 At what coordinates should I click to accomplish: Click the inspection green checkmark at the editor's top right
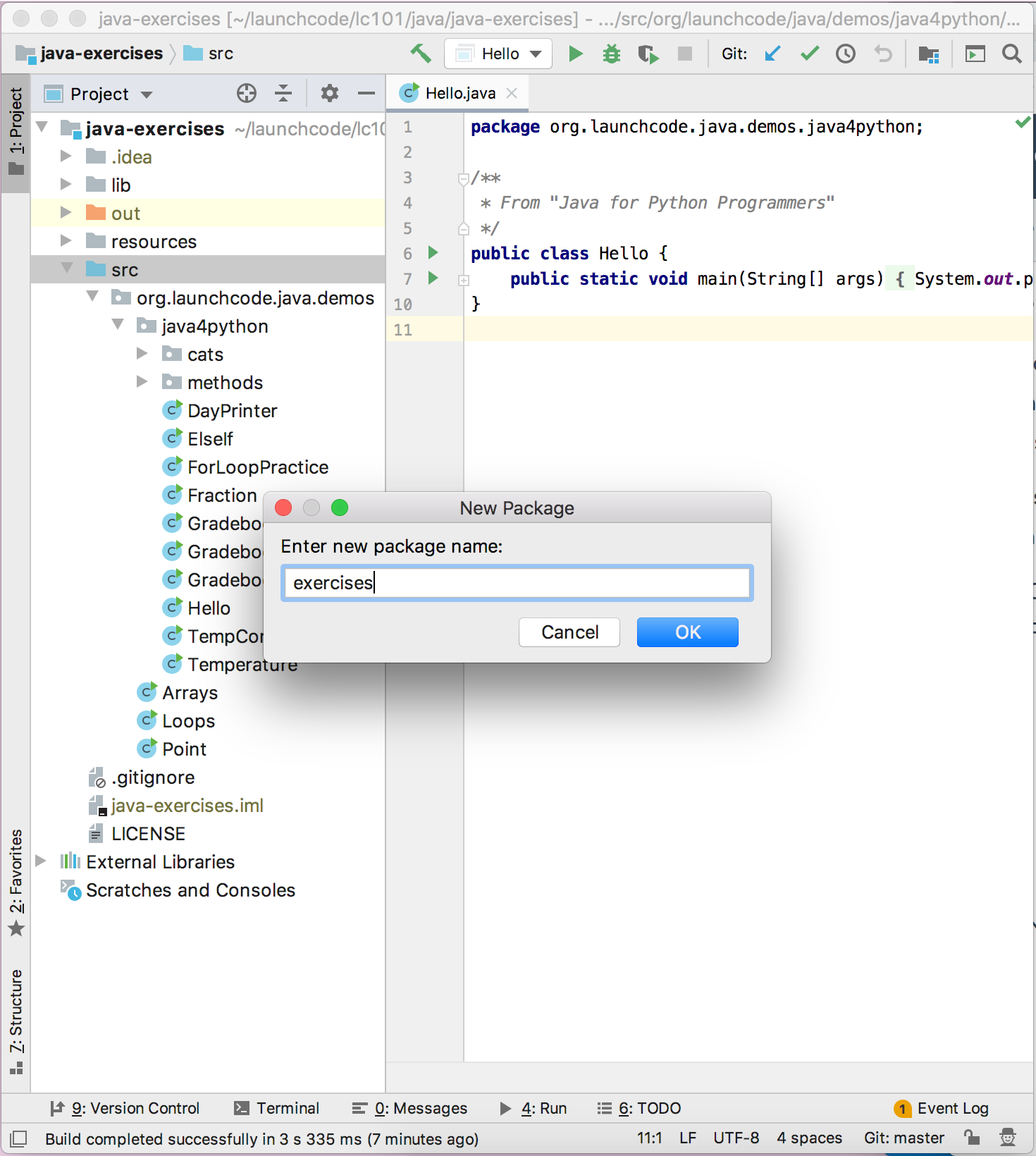coord(1023,123)
